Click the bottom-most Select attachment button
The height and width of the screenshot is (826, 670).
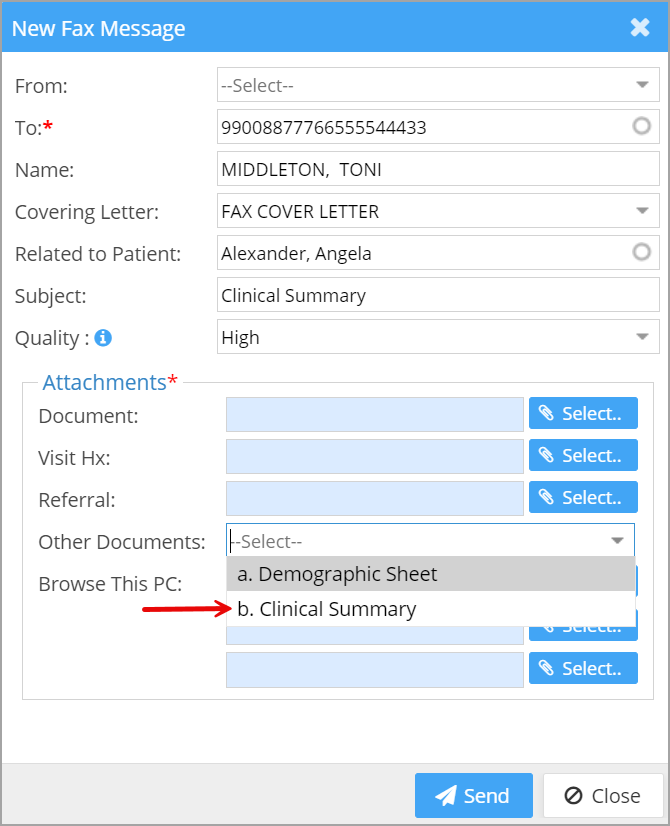click(x=583, y=668)
